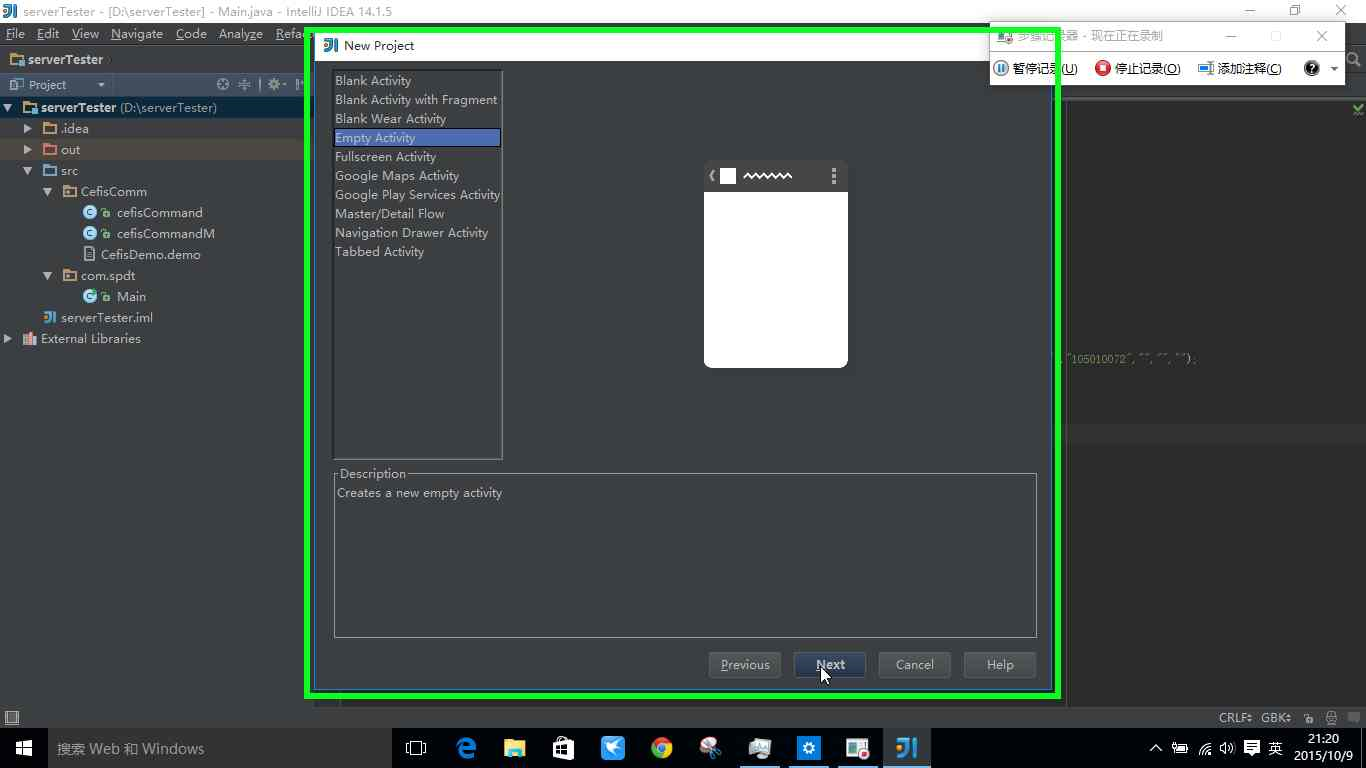The width and height of the screenshot is (1366, 768).
Task: Click the stop recording button in Steps Recorder
Action: pos(1138,68)
